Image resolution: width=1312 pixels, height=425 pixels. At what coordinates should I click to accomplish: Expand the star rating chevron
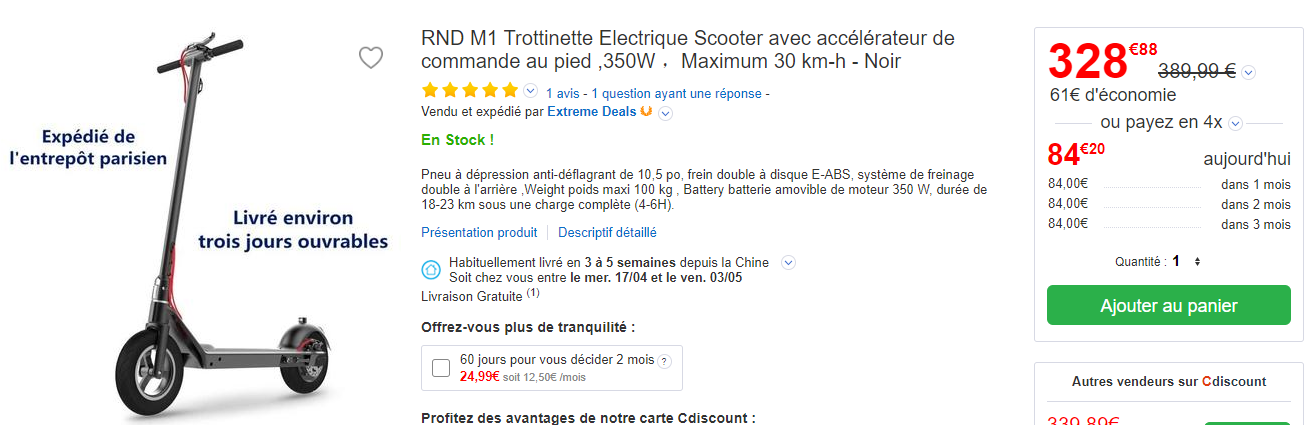click(530, 92)
